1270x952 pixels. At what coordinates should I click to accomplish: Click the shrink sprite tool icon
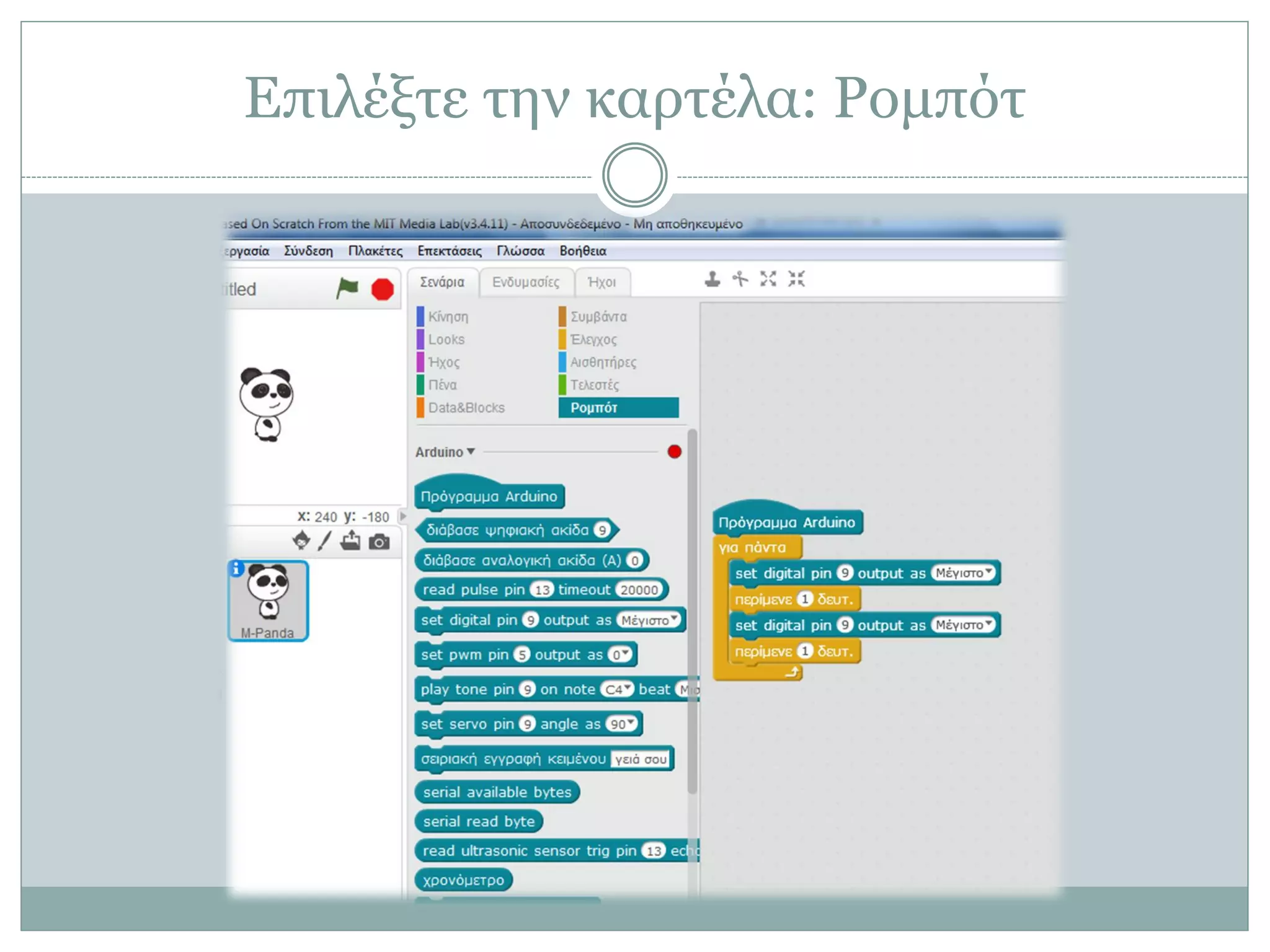(x=796, y=280)
